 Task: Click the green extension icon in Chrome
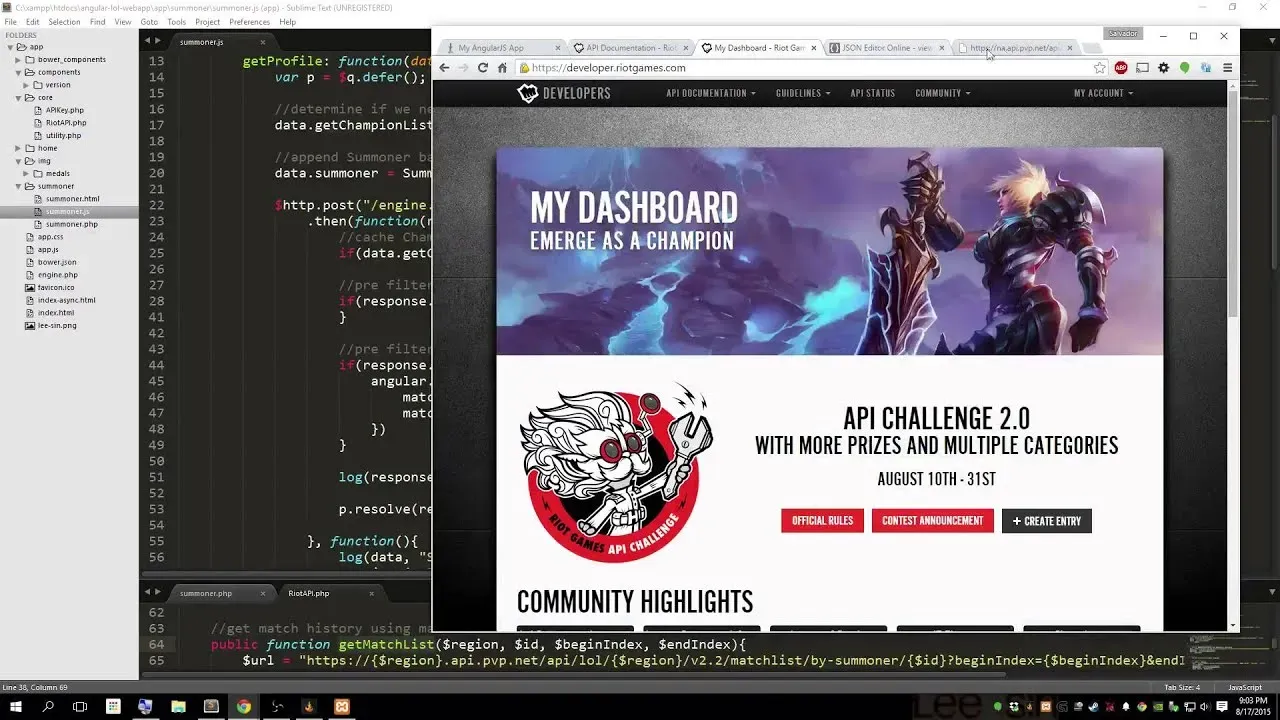point(1184,68)
